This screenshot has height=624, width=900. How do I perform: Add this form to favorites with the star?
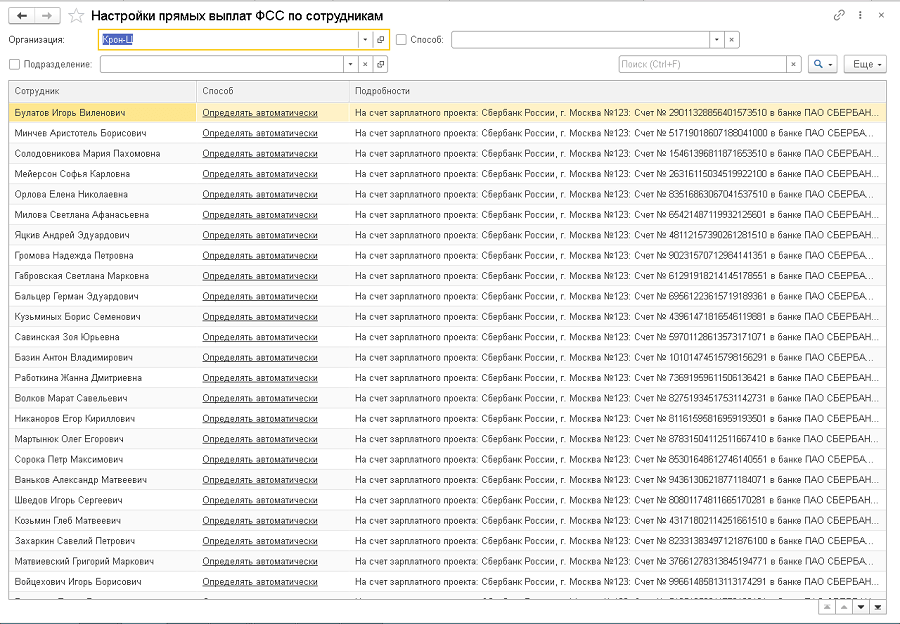pyautogui.click(x=76, y=16)
